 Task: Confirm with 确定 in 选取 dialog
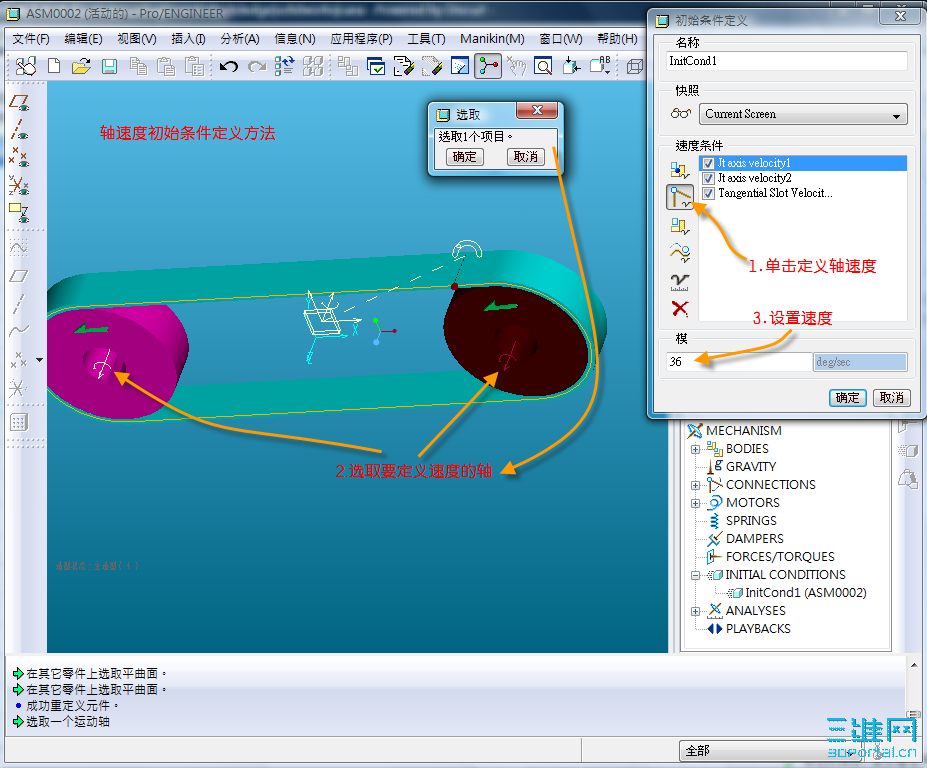click(x=465, y=157)
